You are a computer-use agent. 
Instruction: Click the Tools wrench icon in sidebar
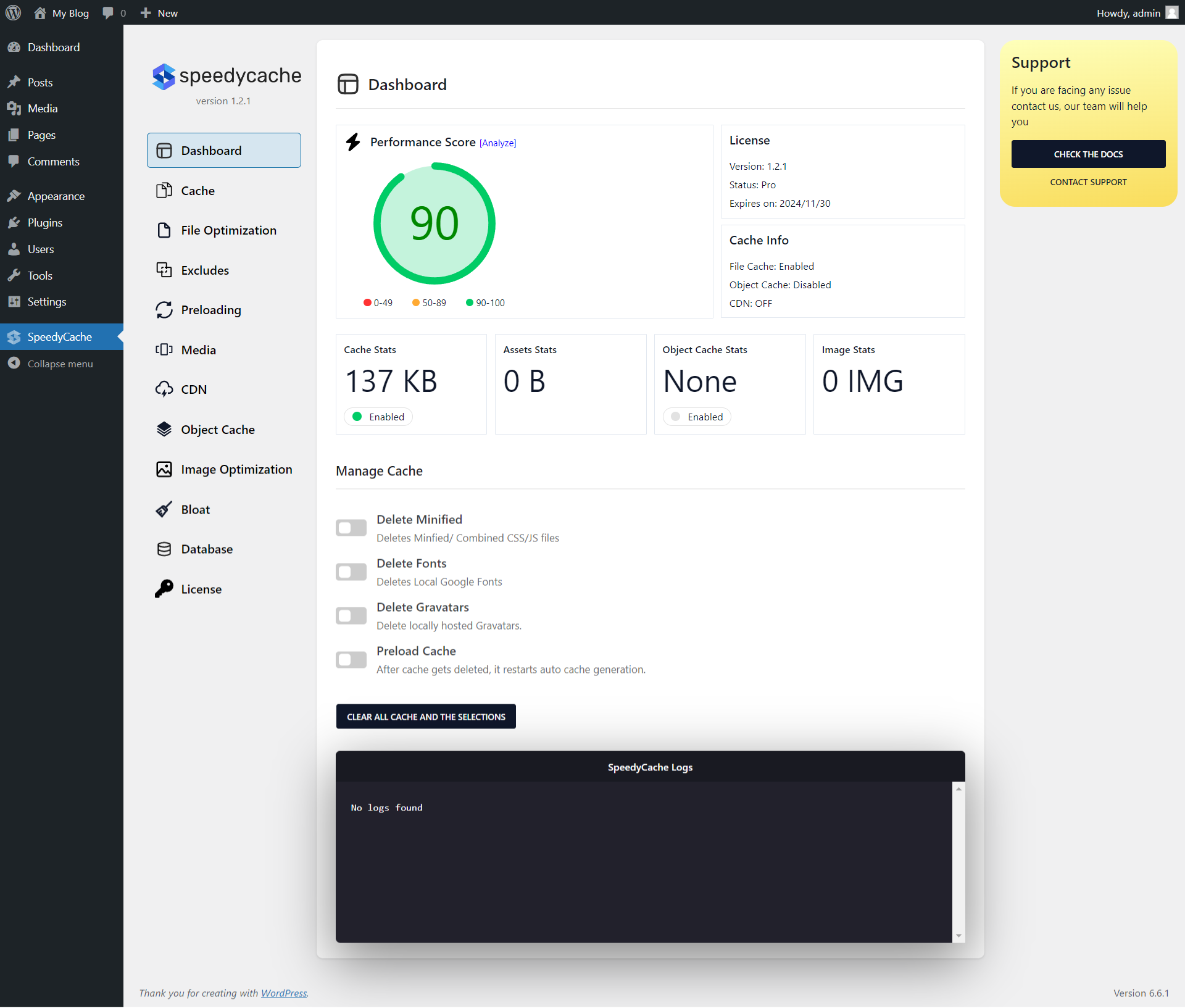[14, 276]
